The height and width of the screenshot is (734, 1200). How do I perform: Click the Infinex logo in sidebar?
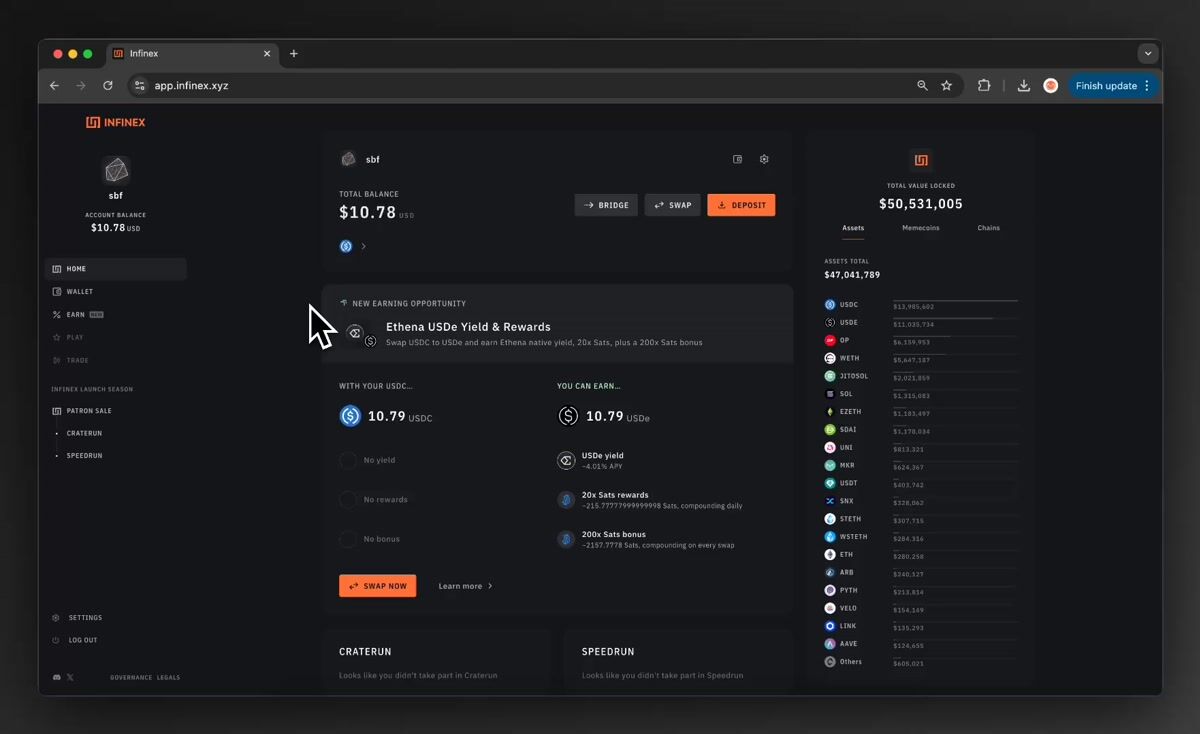[x=115, y=122]
